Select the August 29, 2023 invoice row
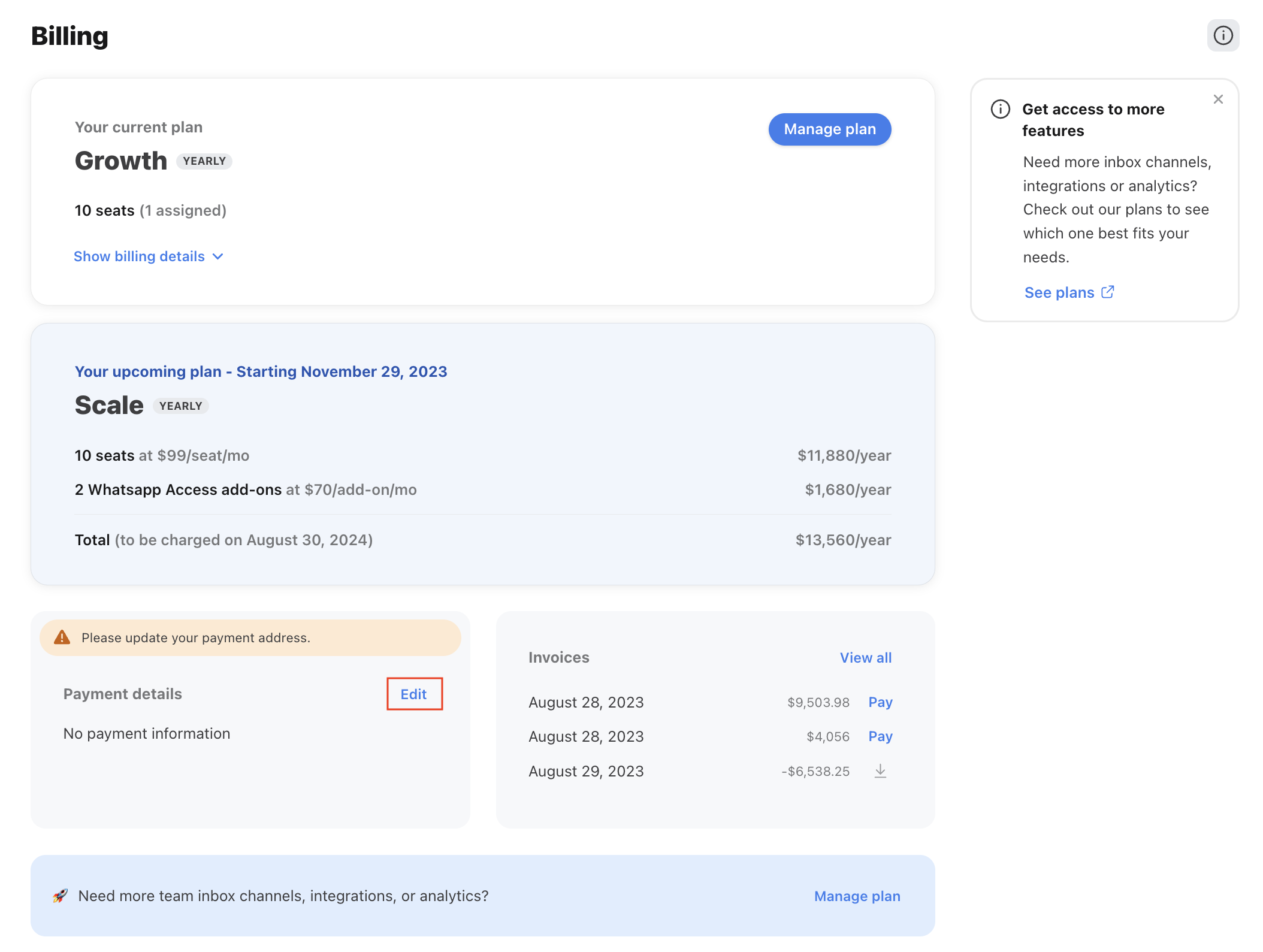The width and height of the screenshot is (1263, 952). click(x=710, y=771)
